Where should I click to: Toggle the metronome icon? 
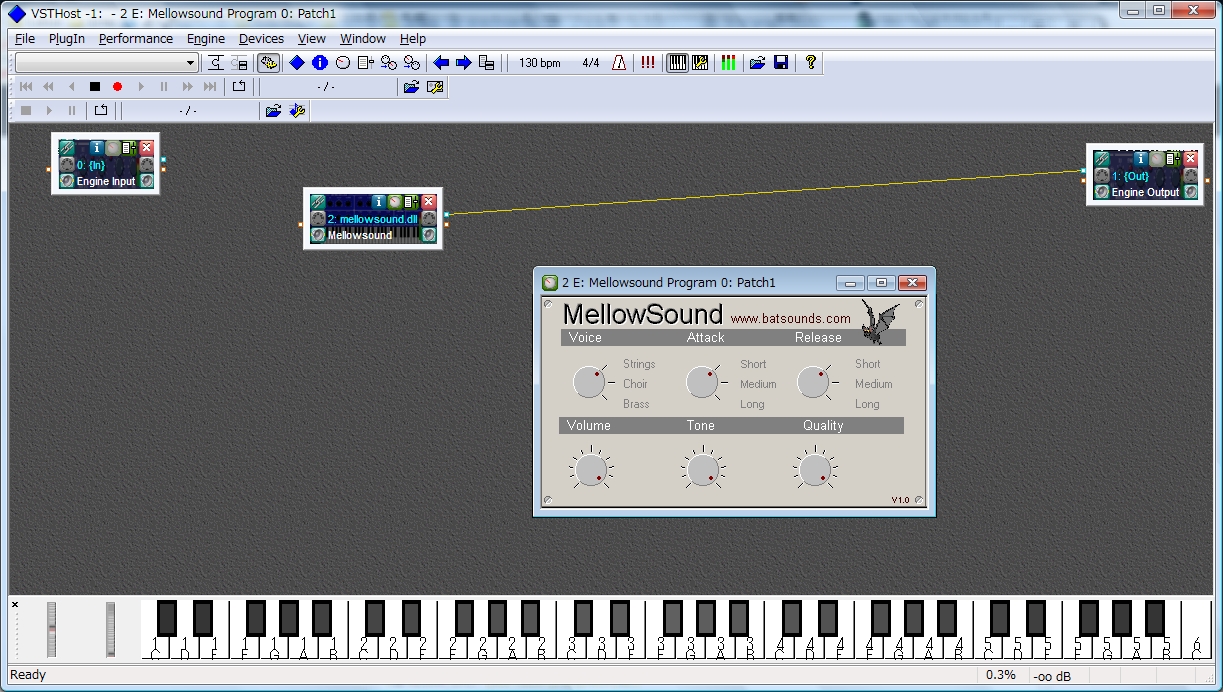(x=619, y=63)
